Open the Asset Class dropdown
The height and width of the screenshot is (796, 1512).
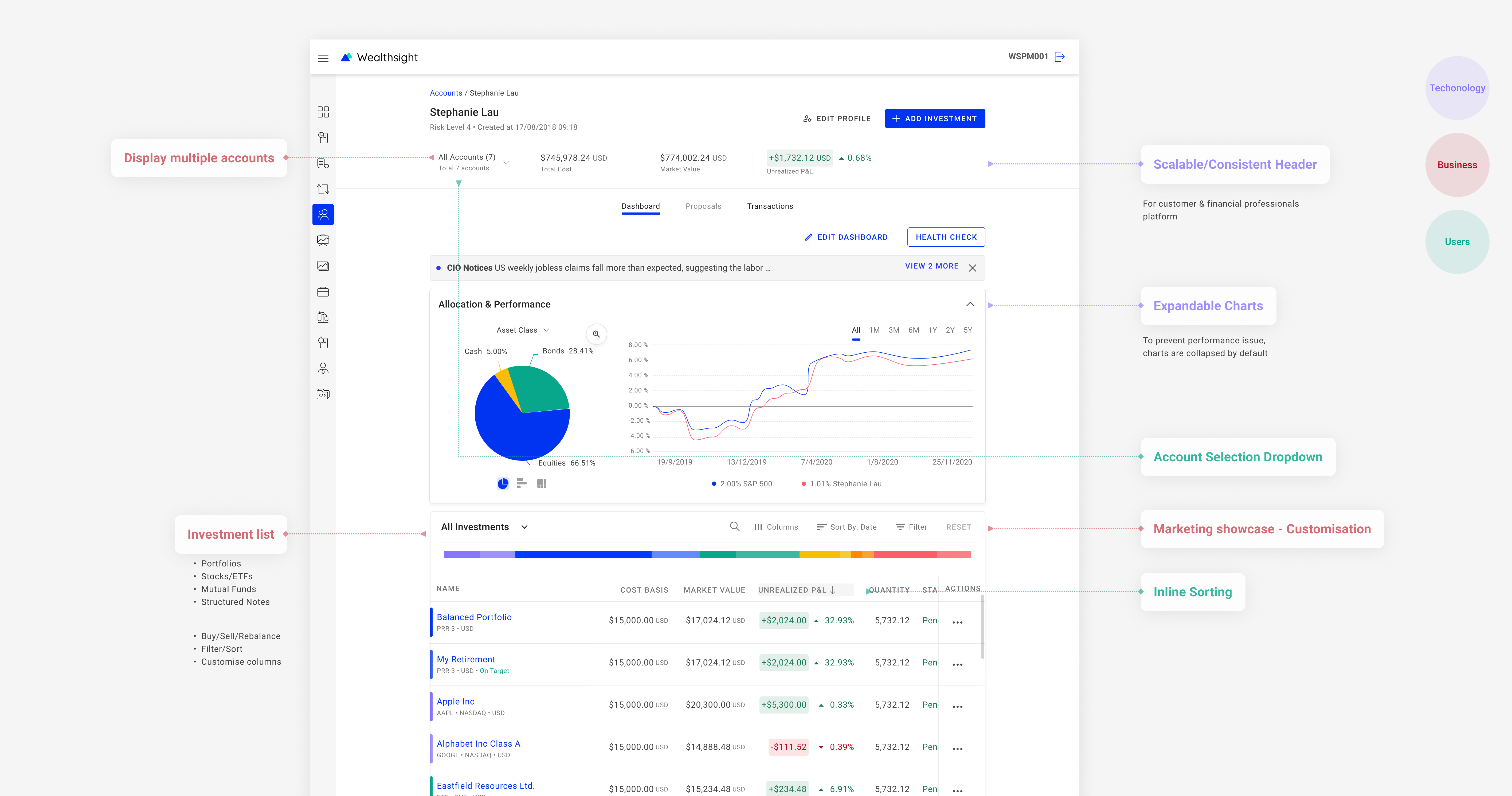522,330
